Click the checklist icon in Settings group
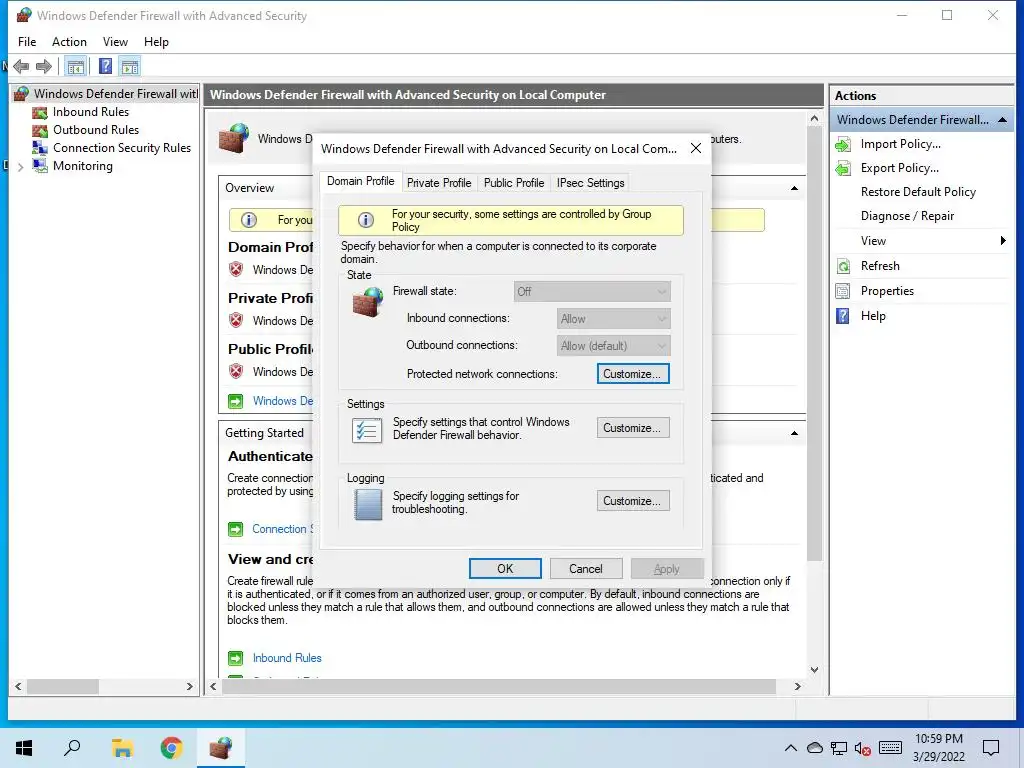 pos(367,430)
